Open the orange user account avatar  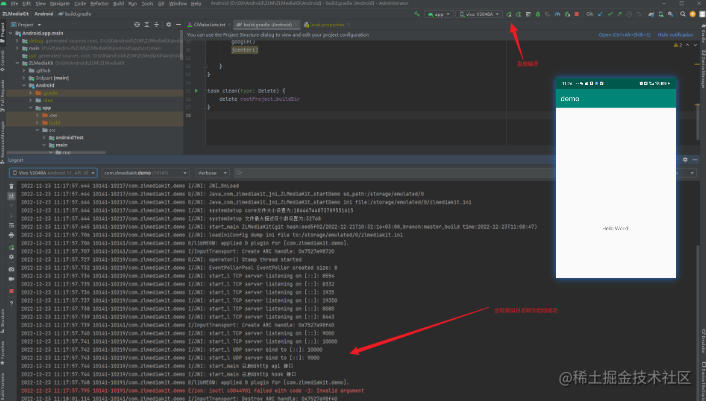(x=692, y=14)
